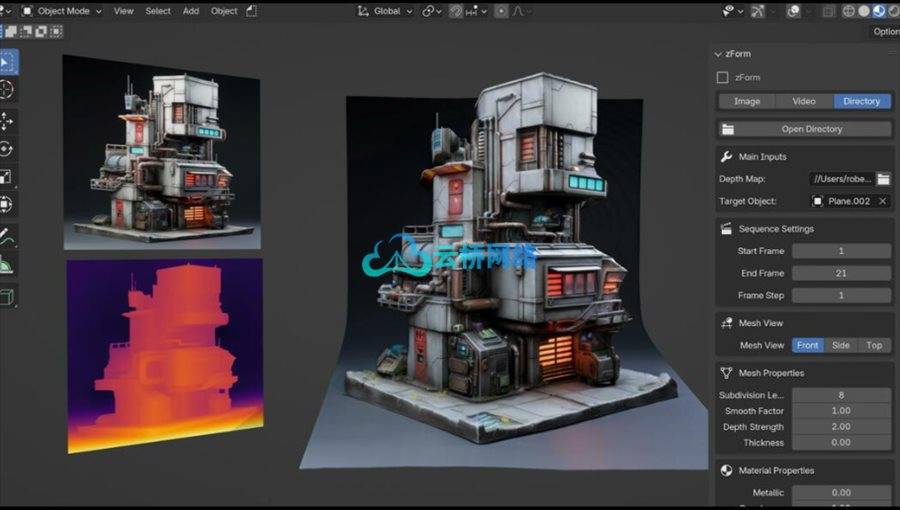
Task: Open the gizmo options dropdown arrow
Action: [x=772, y=11]
